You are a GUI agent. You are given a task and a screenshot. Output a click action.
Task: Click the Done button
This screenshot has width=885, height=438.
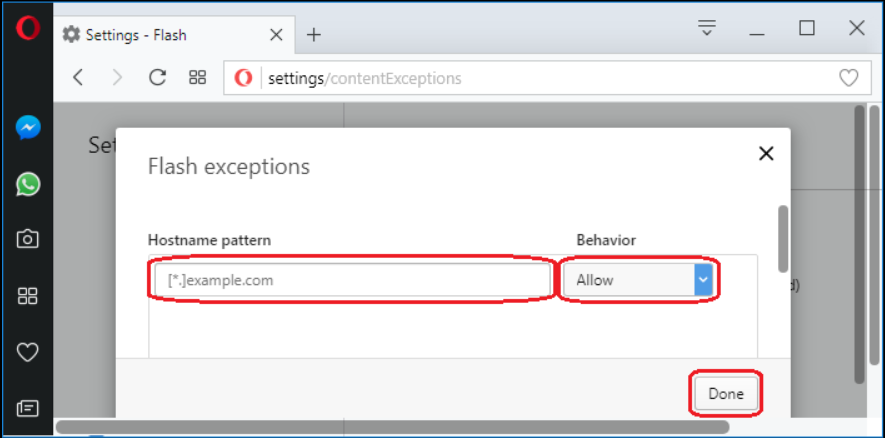(725, 393)
